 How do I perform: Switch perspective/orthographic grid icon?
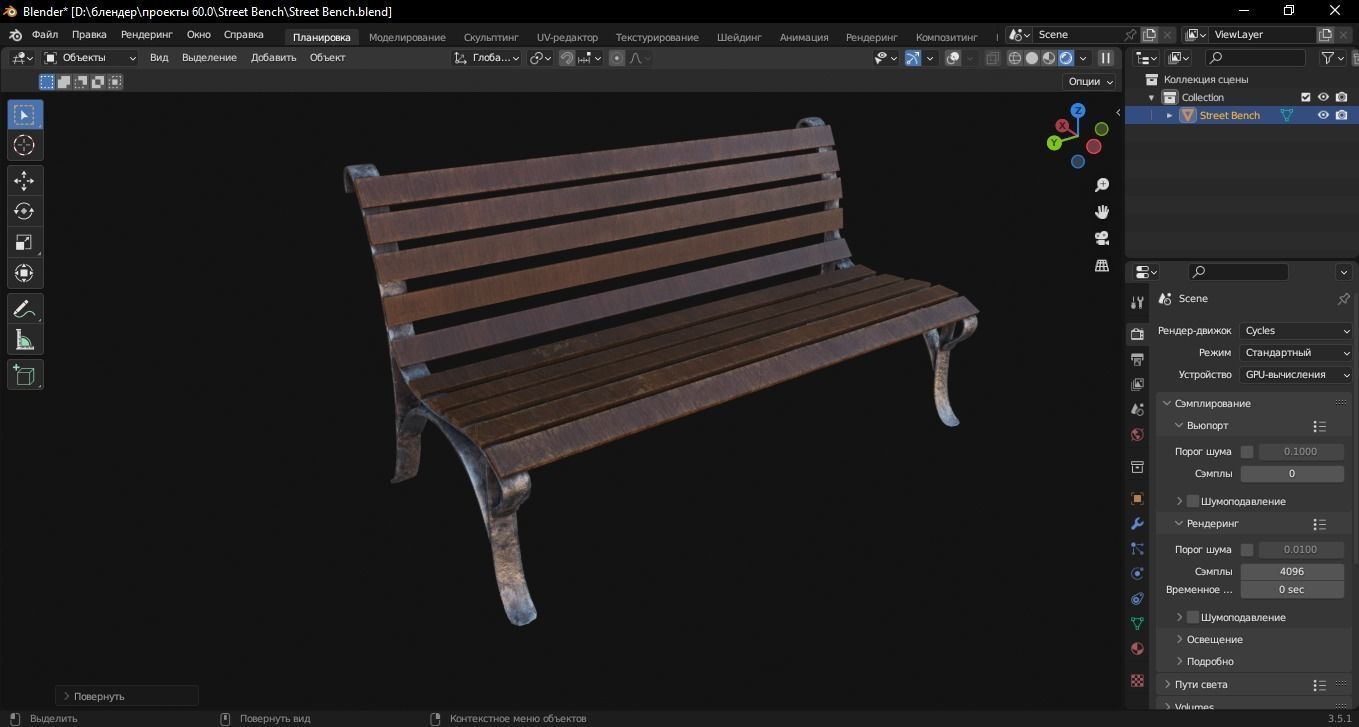[1102, 265]
